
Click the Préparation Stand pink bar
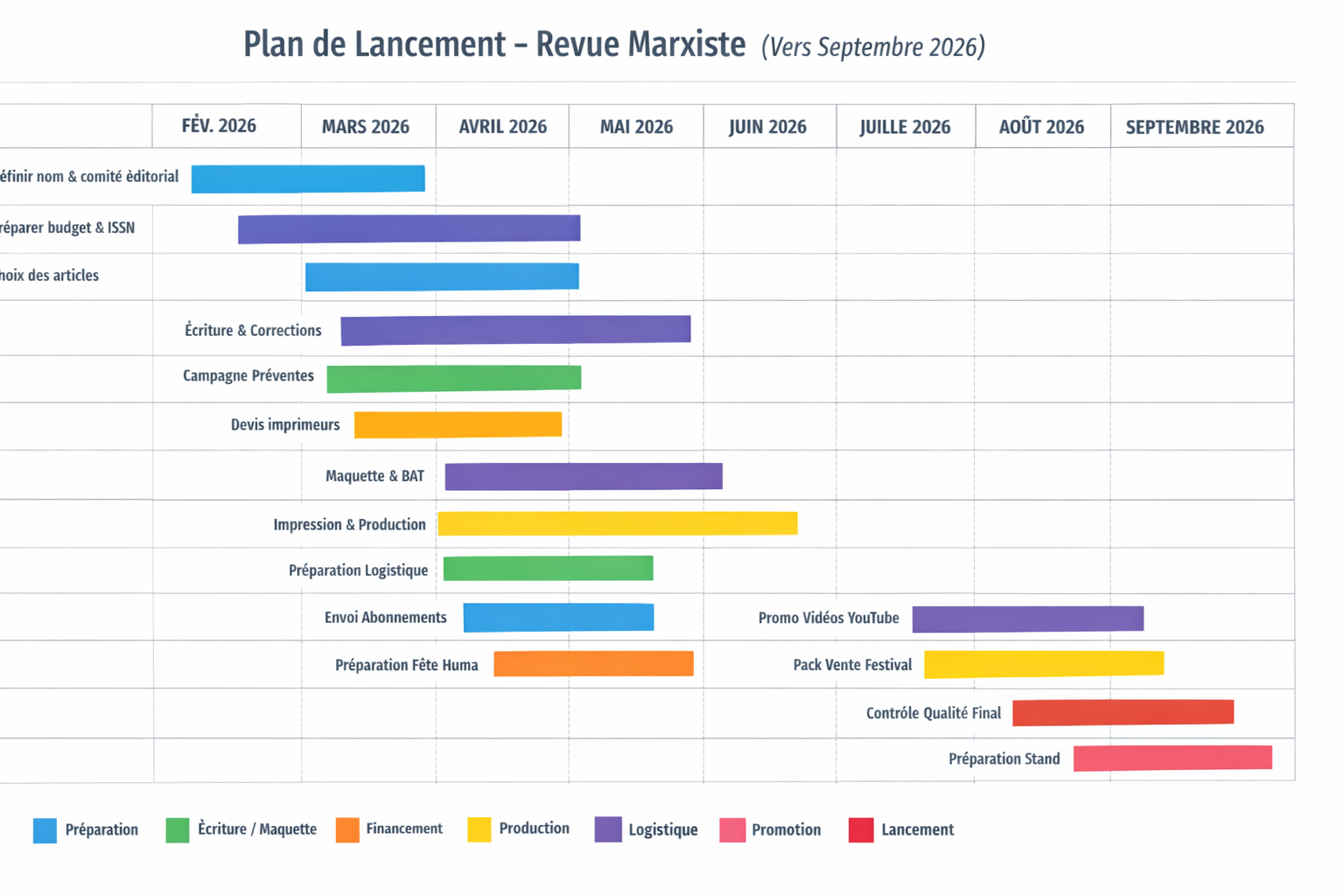(x=1172, y=758)
